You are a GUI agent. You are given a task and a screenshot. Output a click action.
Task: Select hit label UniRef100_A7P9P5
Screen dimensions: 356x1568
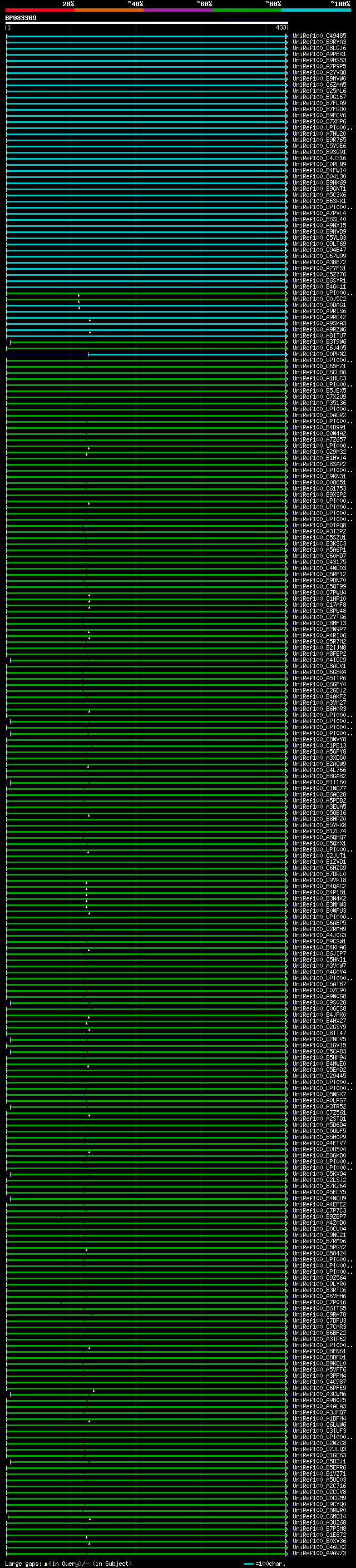coord(319,66)
